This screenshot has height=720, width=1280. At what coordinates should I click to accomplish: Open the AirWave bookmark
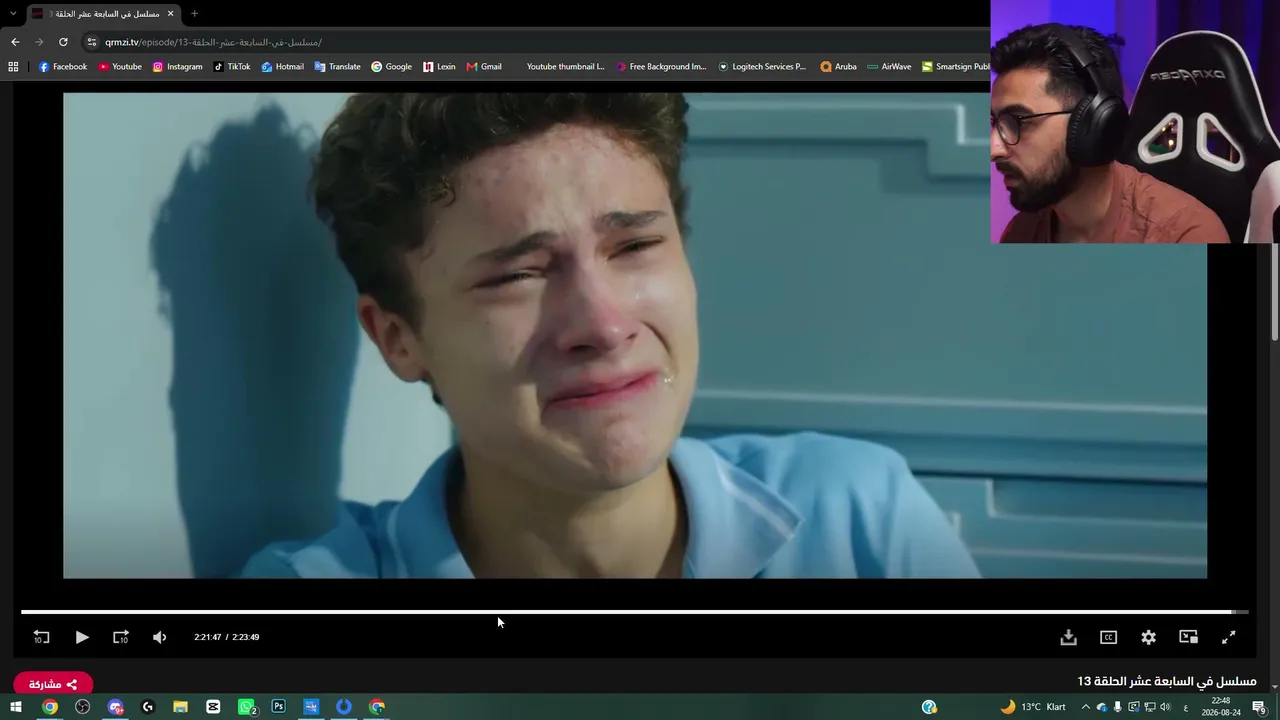889,67
